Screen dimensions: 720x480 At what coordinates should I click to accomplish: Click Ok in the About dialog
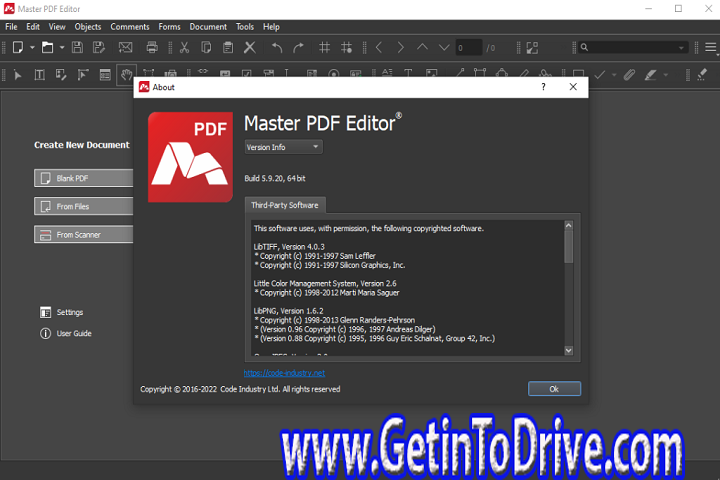coord(554,389)
